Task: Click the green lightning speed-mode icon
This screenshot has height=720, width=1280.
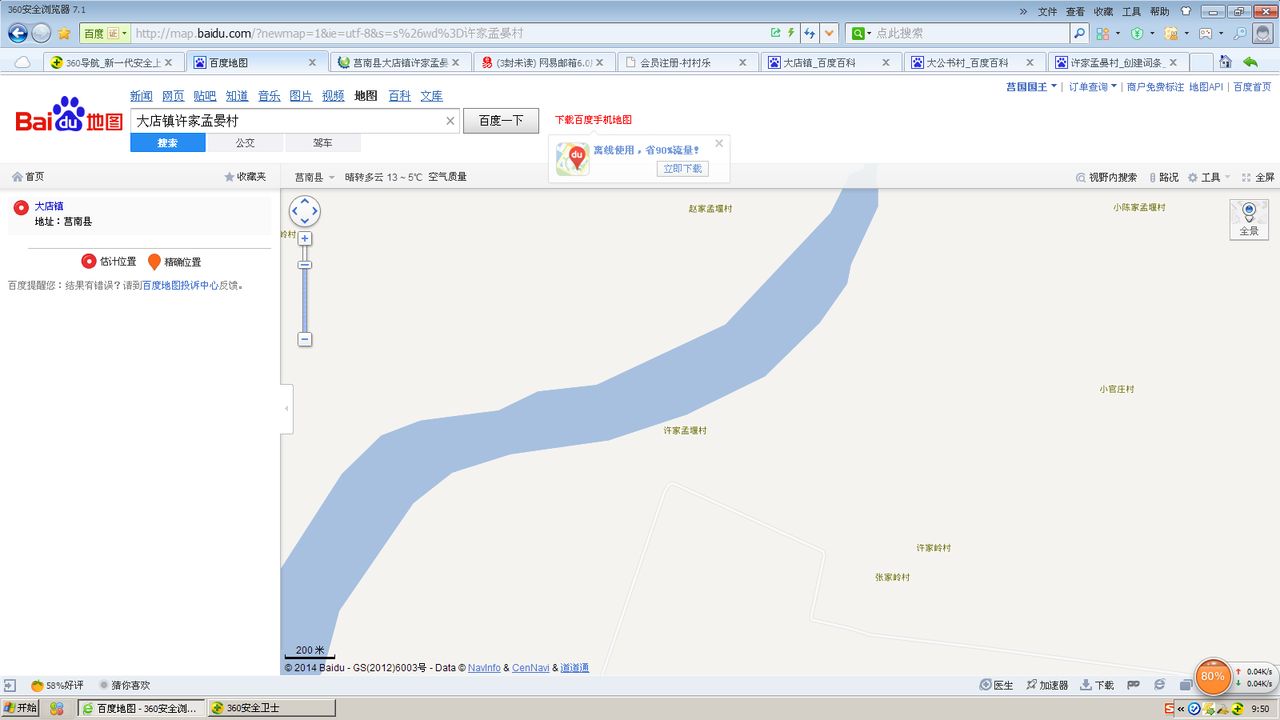Action: (791, 33)
